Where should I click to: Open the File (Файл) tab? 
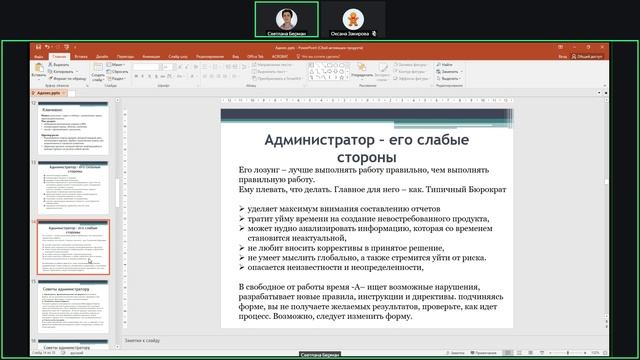click(x=39, y=57)
